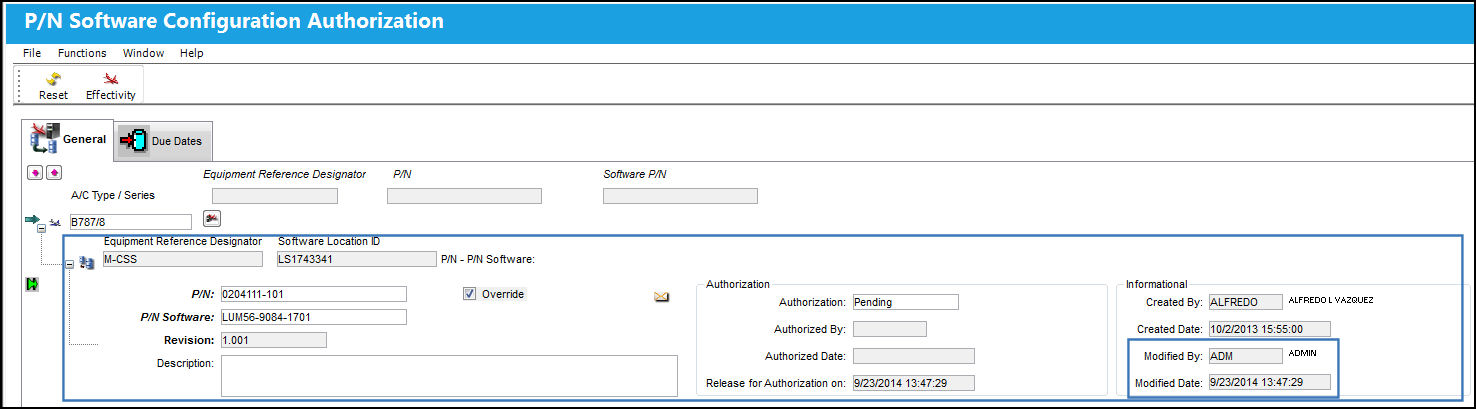Click the first pink expand-all button
Screen dimensions: 1476x409
(x=36, y=173)
